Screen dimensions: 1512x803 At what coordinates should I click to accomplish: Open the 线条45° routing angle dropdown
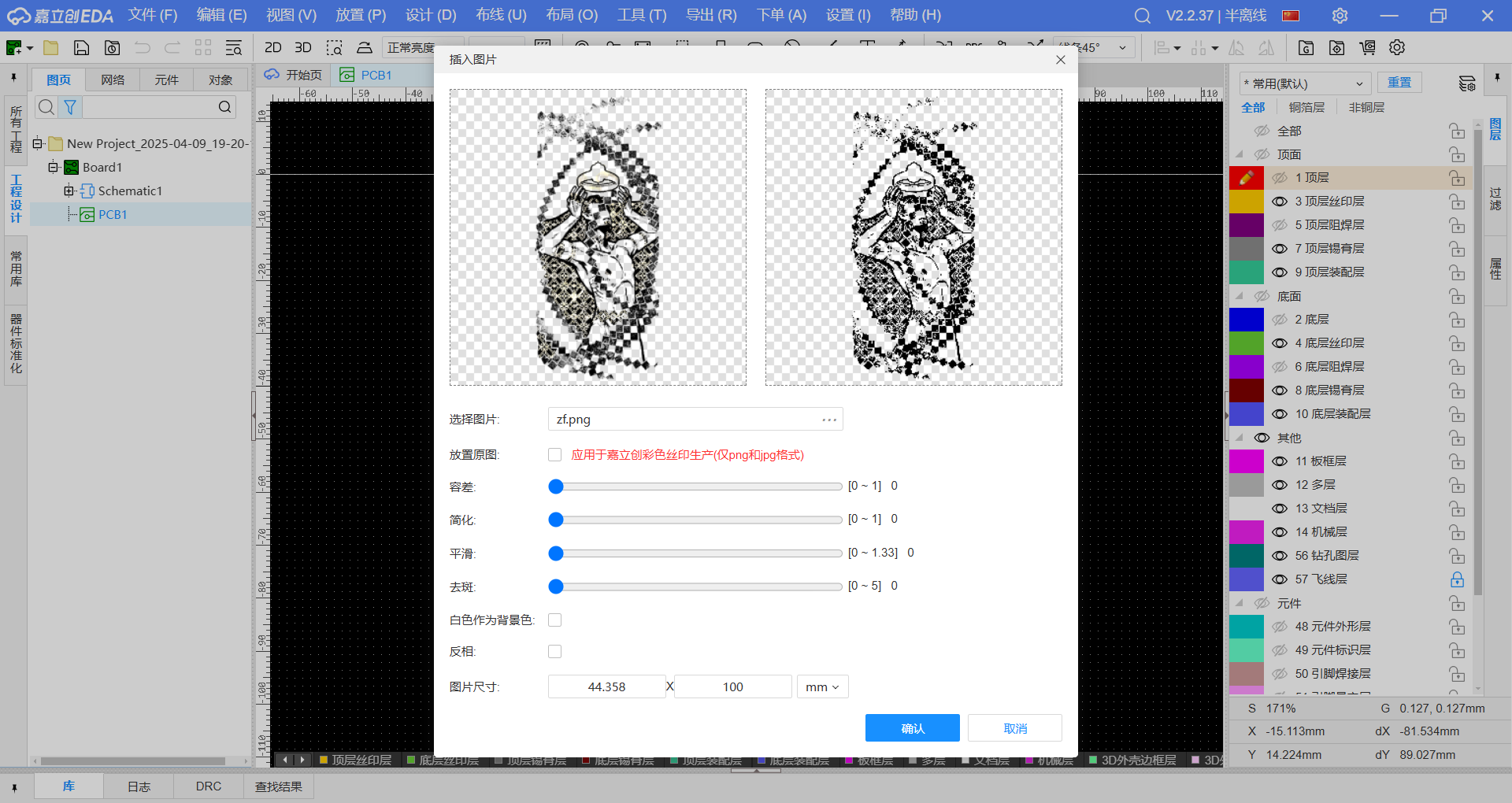tap(1095, 48)
